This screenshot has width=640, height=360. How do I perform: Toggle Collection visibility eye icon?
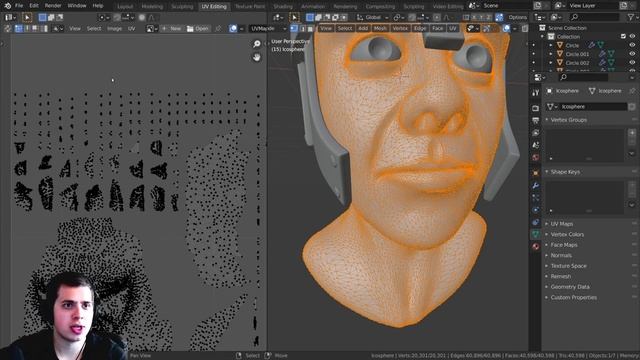[632, 36]
